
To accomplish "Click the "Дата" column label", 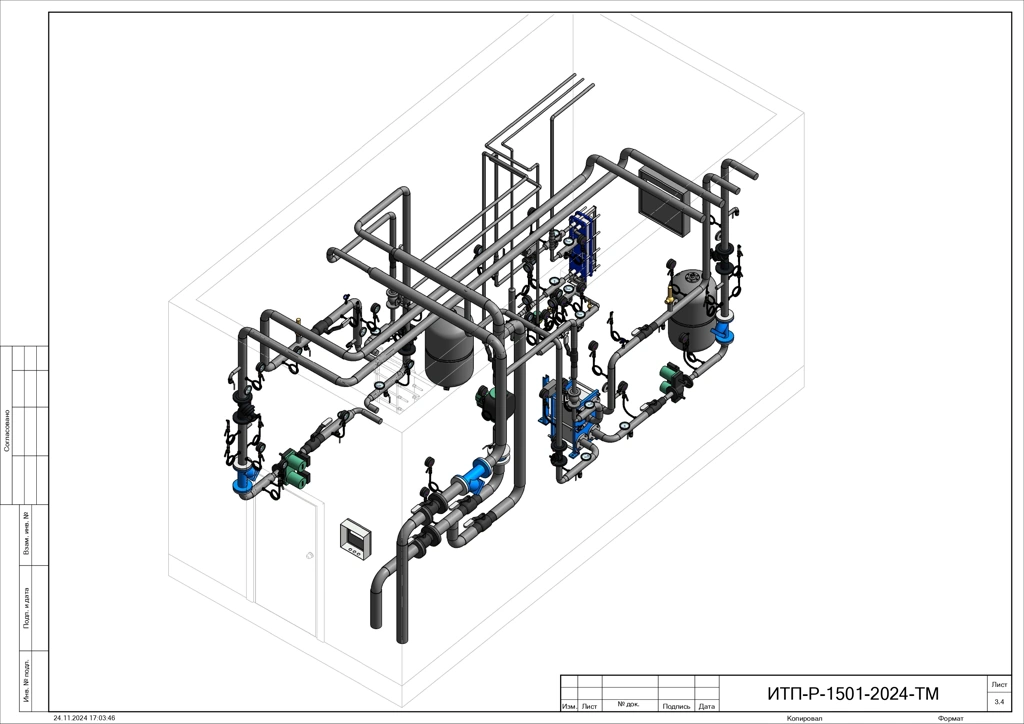I will tap(706, 706).
